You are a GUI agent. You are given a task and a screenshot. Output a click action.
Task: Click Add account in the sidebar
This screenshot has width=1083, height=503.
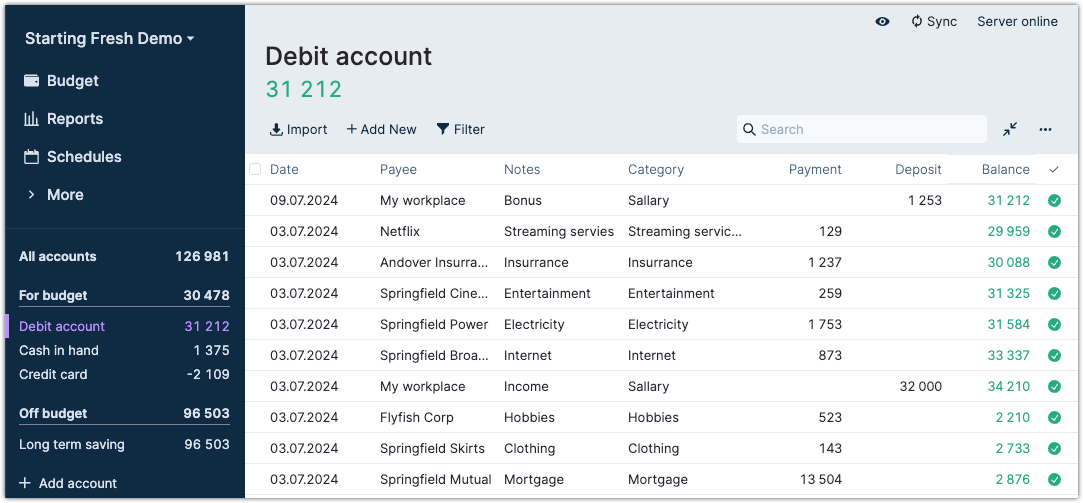click(68, 483)
